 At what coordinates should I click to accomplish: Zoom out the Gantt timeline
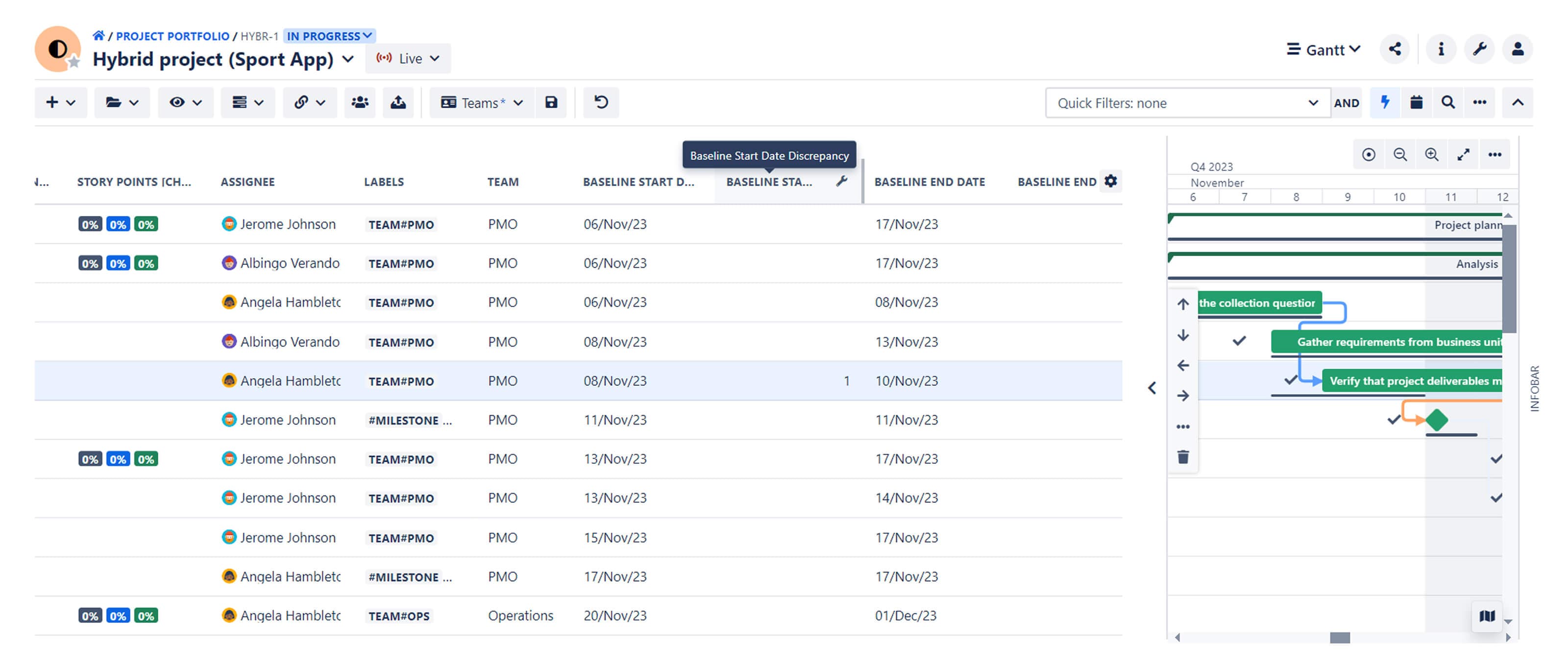(x=1400, y=155)
